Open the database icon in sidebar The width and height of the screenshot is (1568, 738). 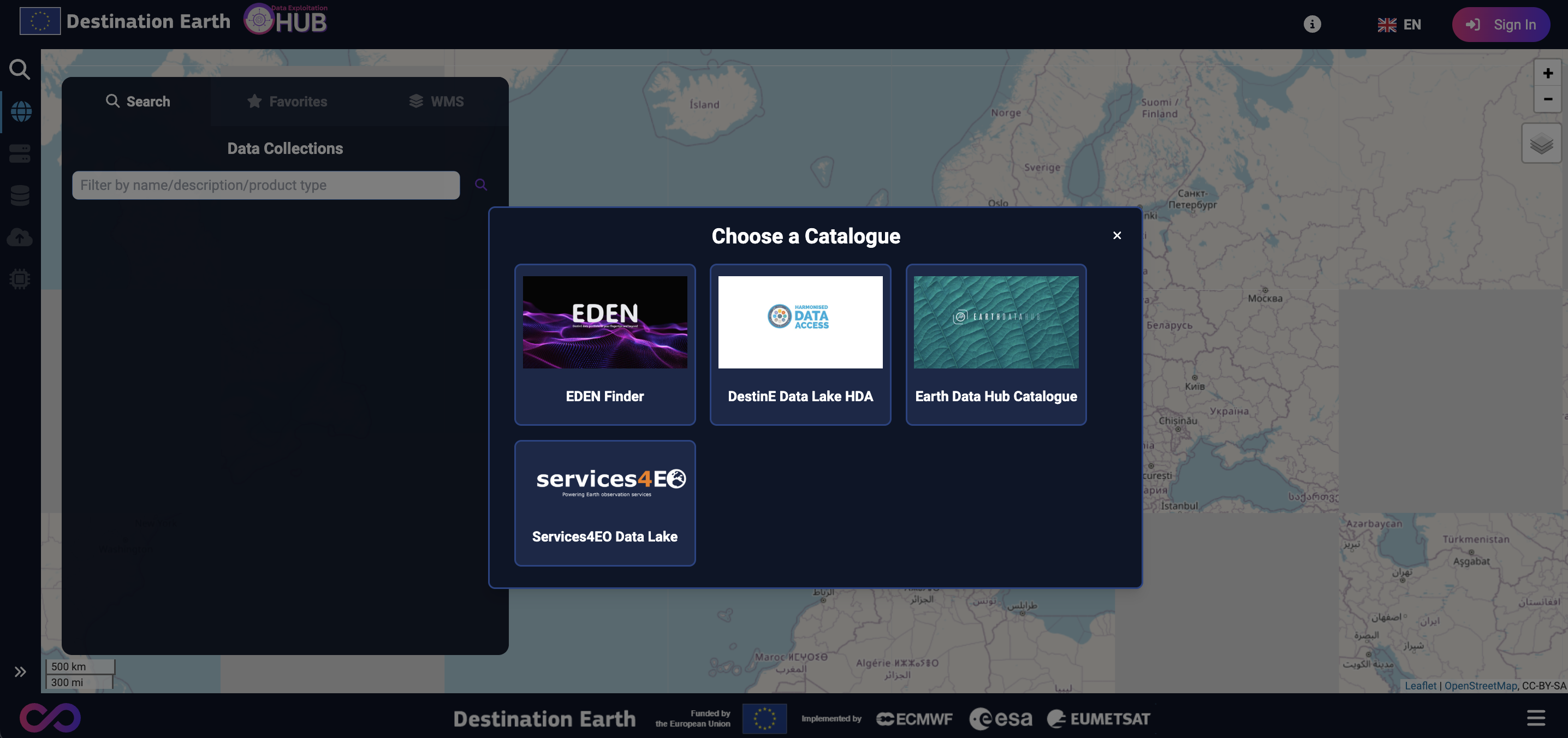[20, 195]
